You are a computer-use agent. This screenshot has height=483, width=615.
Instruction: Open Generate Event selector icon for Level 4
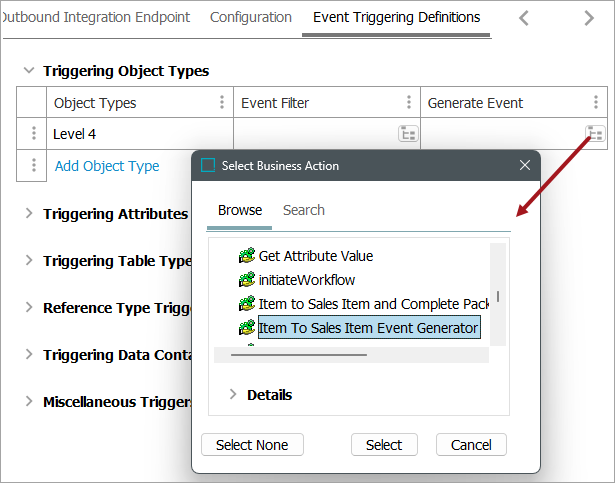595,134
